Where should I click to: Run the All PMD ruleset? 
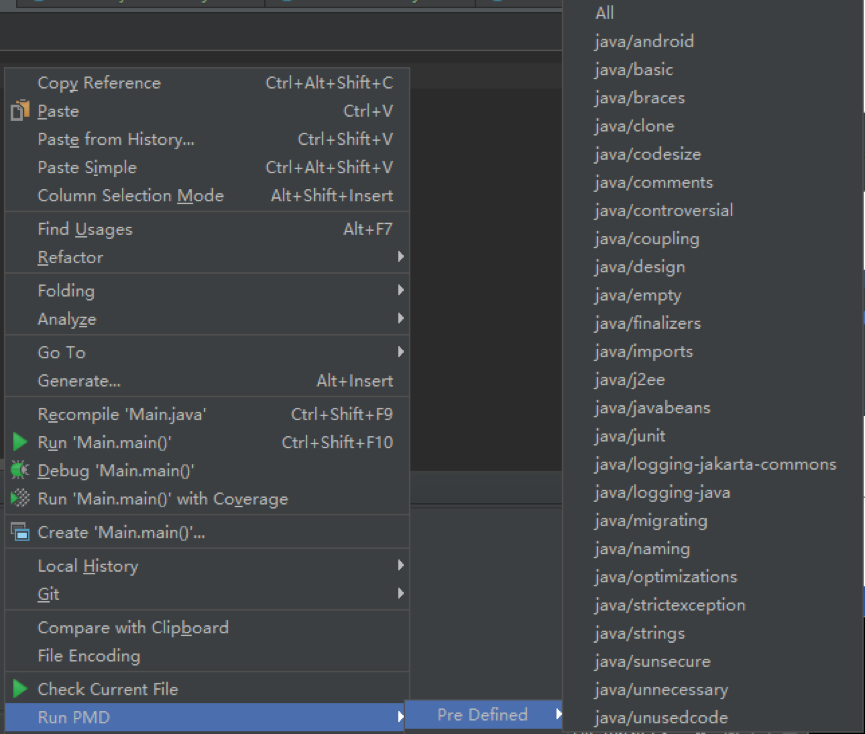click(713, 13)
